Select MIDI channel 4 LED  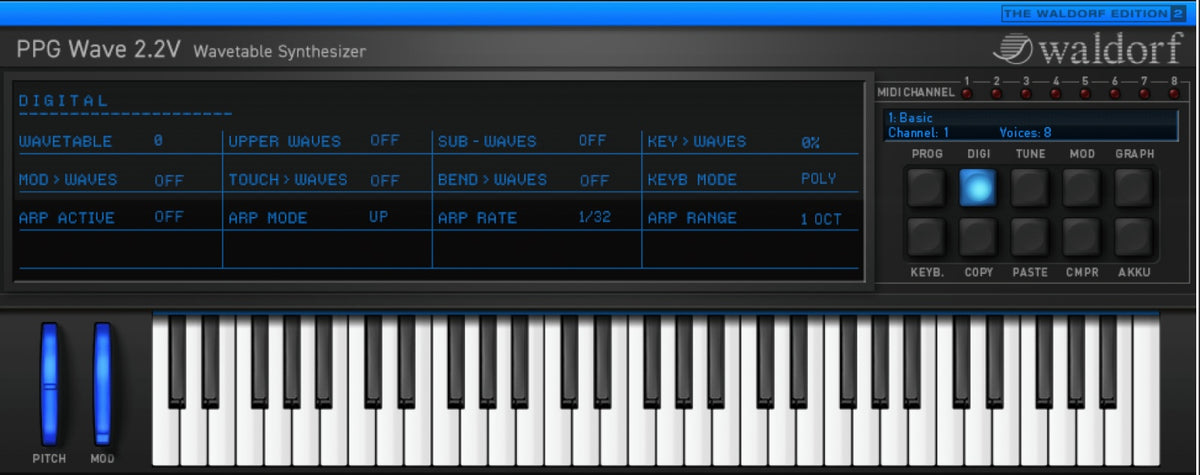click(1056, 93)
